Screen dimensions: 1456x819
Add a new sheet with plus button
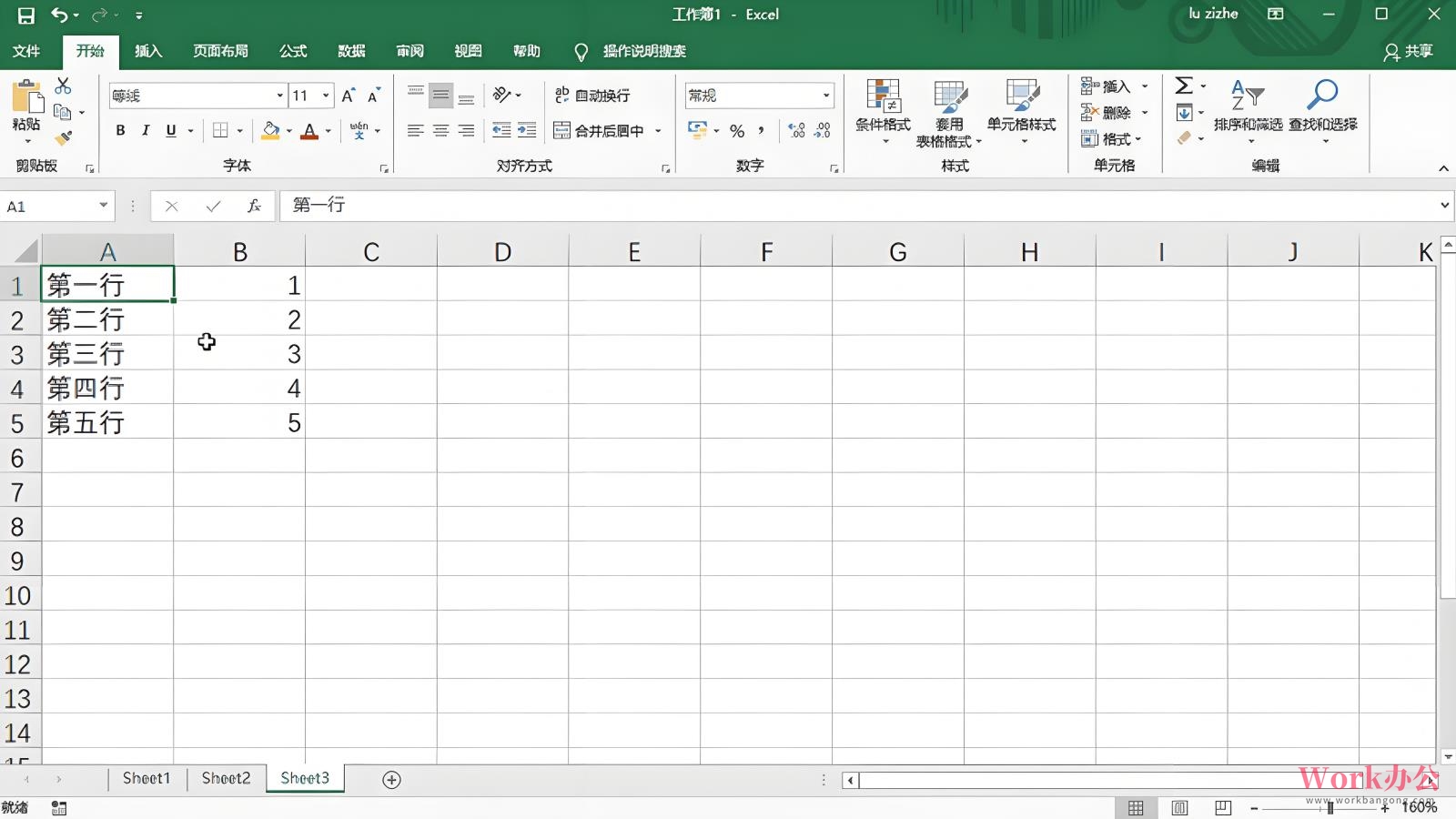pyautogui.click(x=391, y=780)
